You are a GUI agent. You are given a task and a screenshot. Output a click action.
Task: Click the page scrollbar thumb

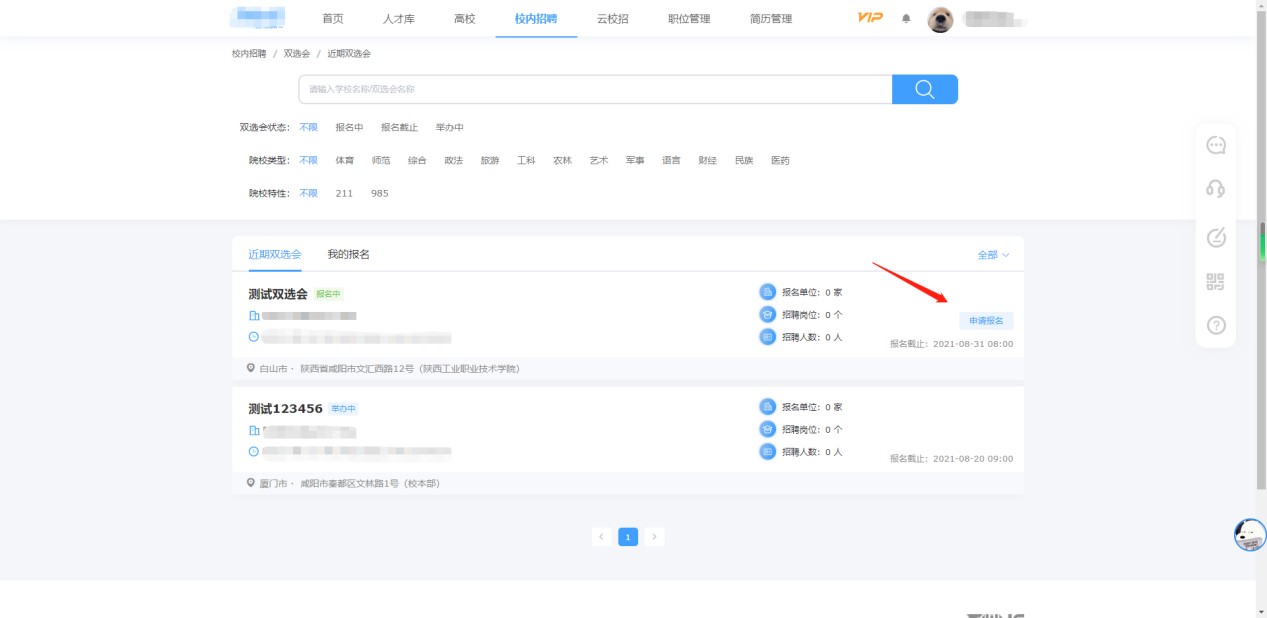(1262, 241)
